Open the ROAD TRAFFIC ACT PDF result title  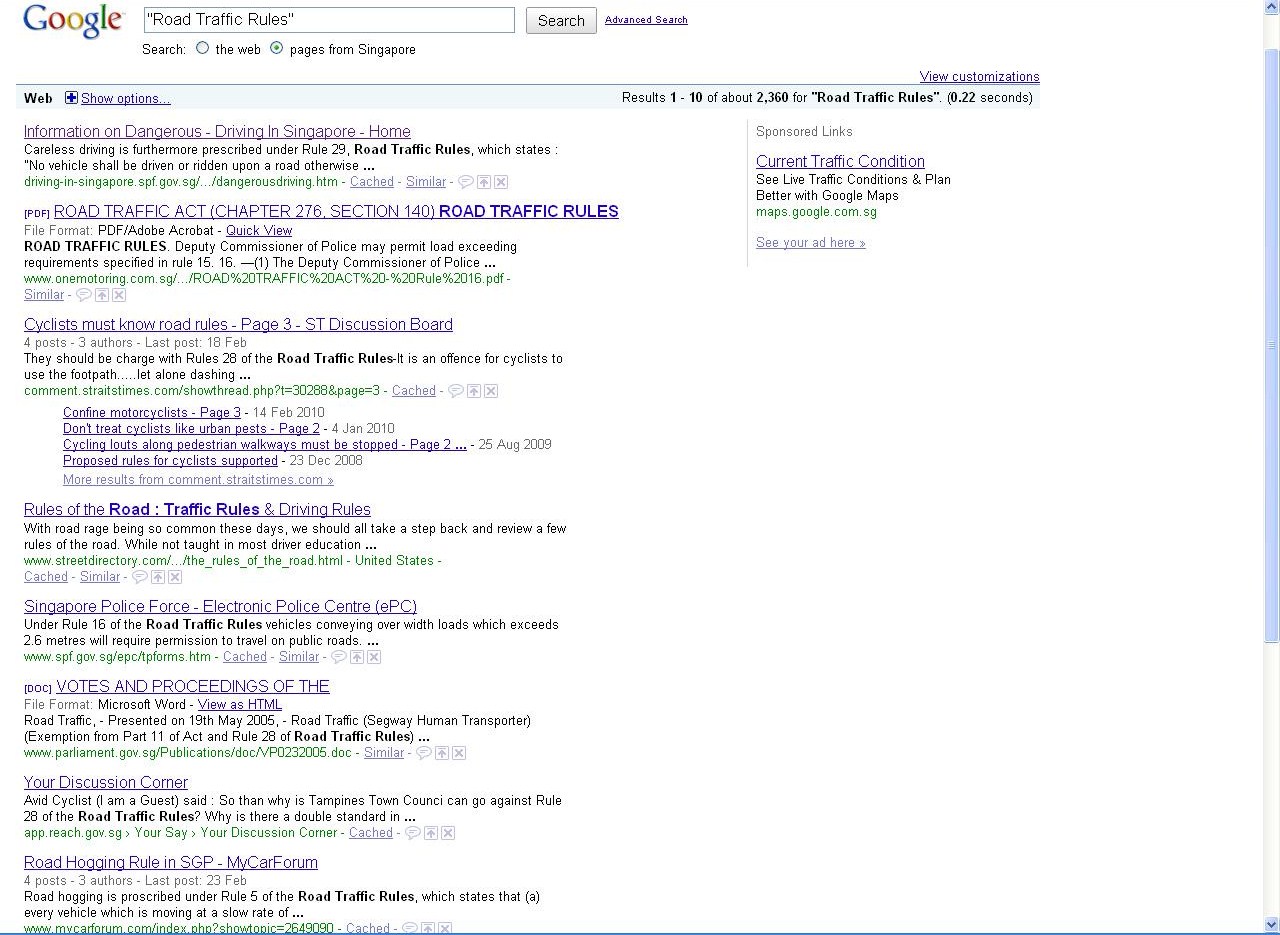pos(336,211)
